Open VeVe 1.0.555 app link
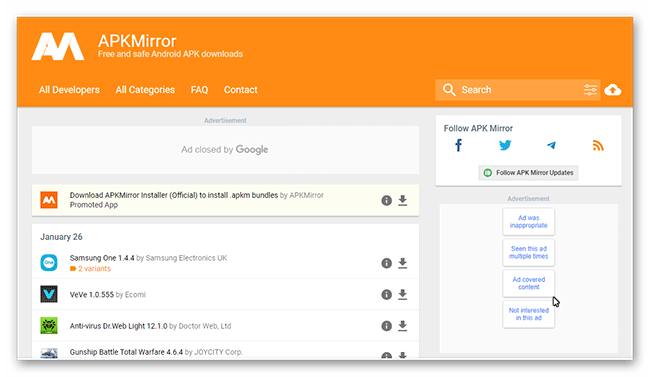The image size is (650, 377). 92,294
